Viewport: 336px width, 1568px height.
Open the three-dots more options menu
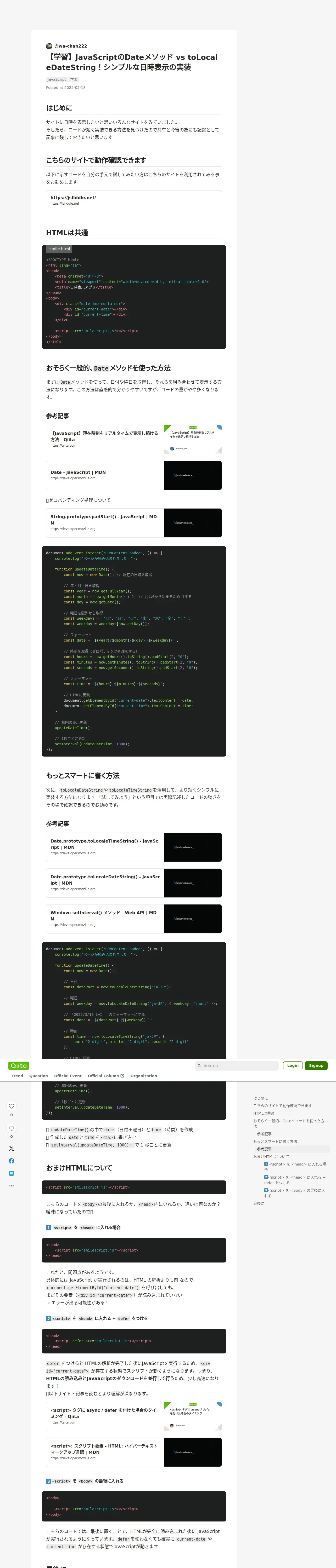11,1186
